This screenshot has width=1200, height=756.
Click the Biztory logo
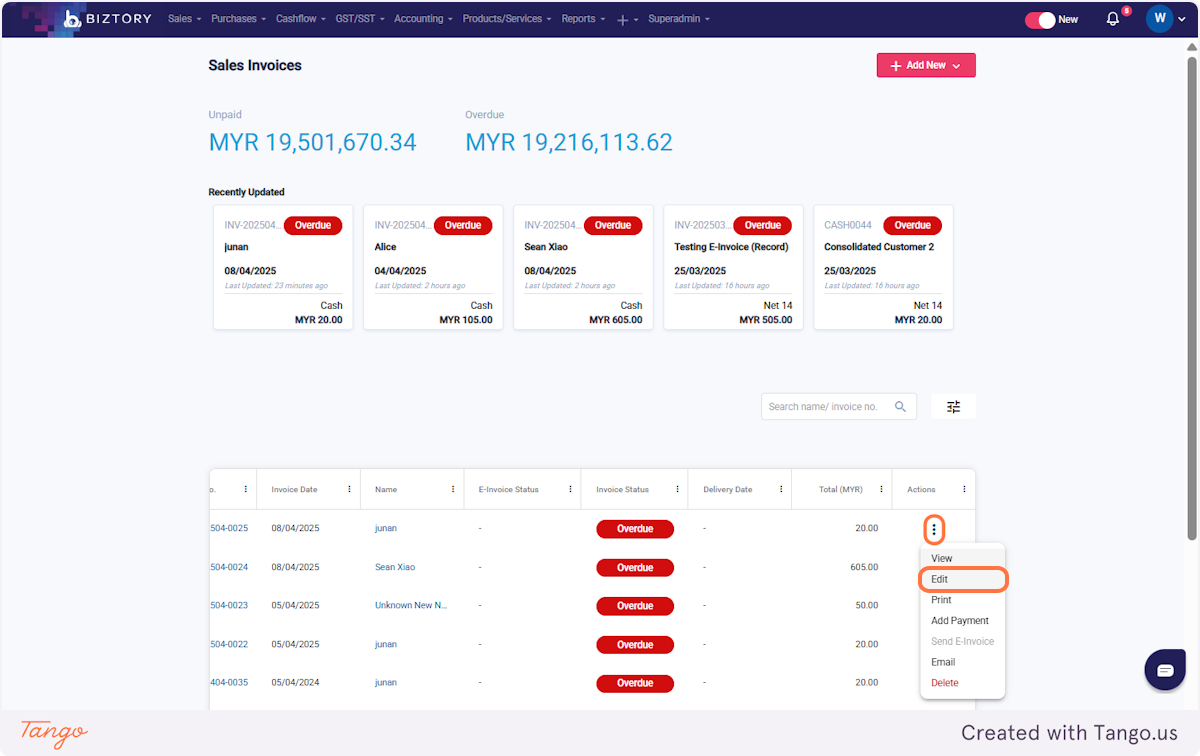[107, 19]
